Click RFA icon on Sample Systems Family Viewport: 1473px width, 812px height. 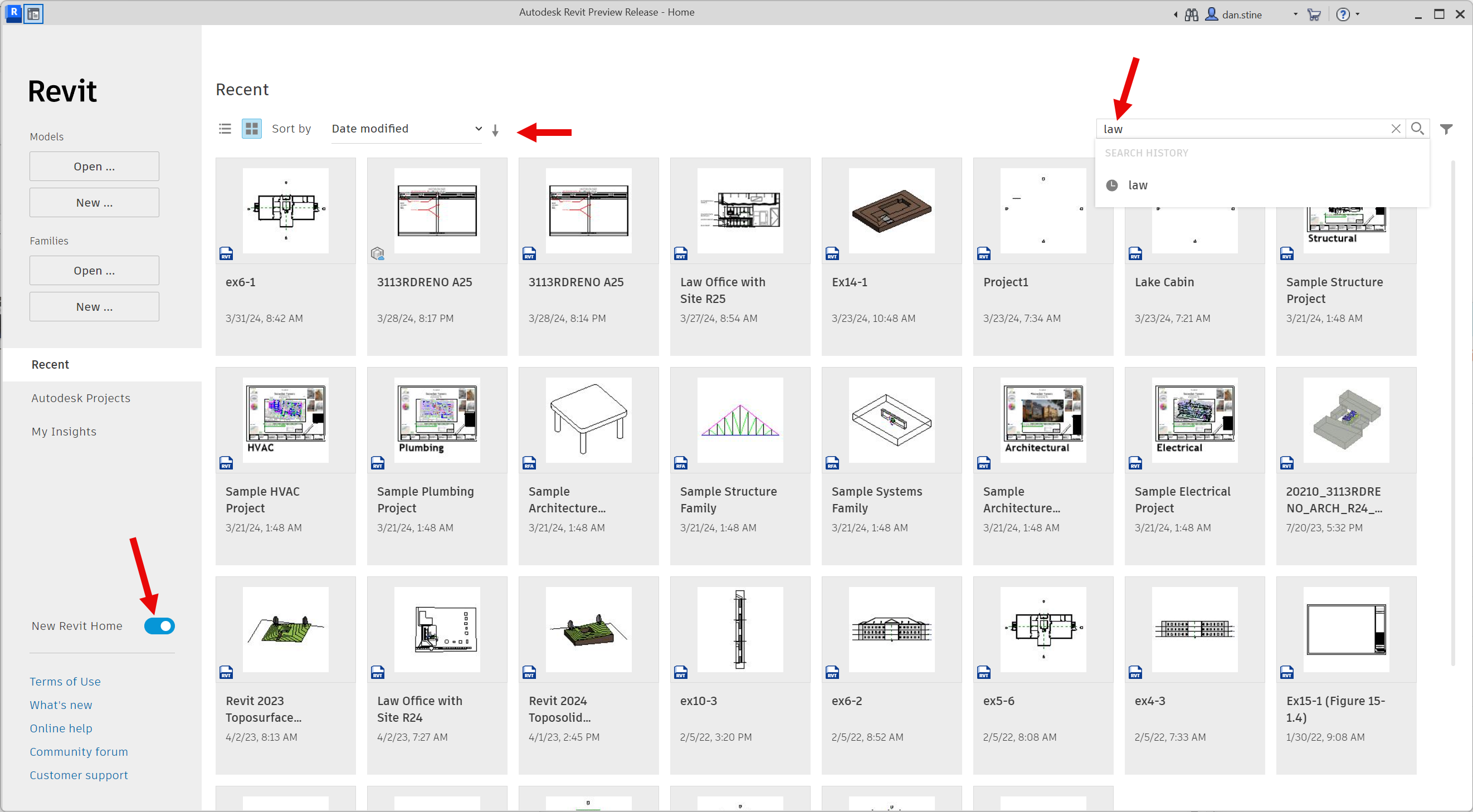tap(832, 463)
